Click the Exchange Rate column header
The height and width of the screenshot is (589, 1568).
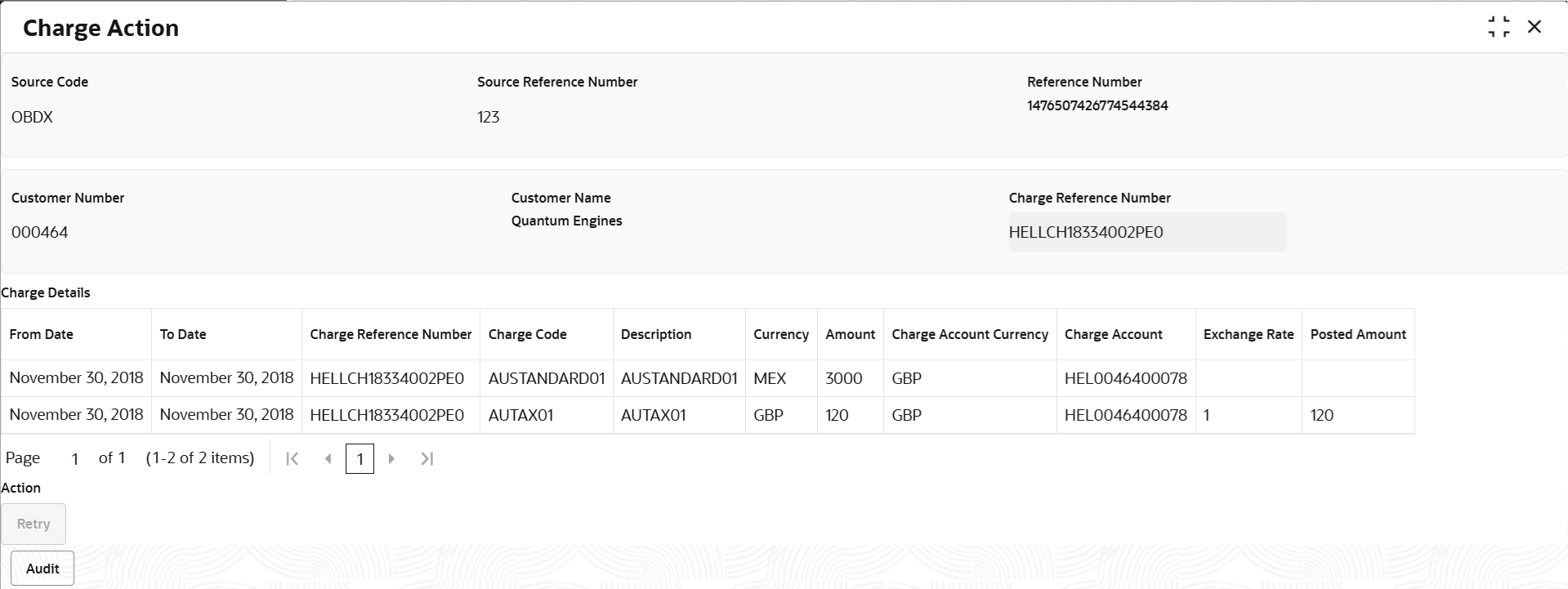coord(1248,334)
